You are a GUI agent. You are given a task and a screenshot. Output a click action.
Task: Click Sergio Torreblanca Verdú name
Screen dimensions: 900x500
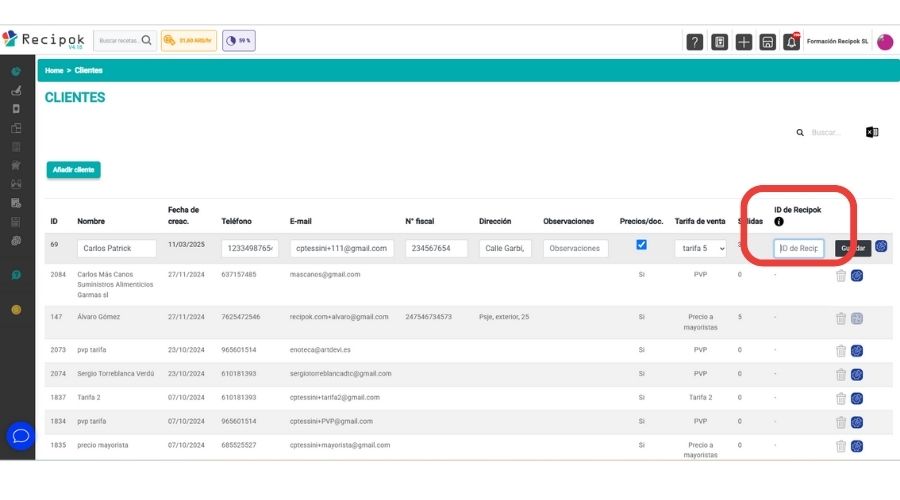click(x=116, y=374)
